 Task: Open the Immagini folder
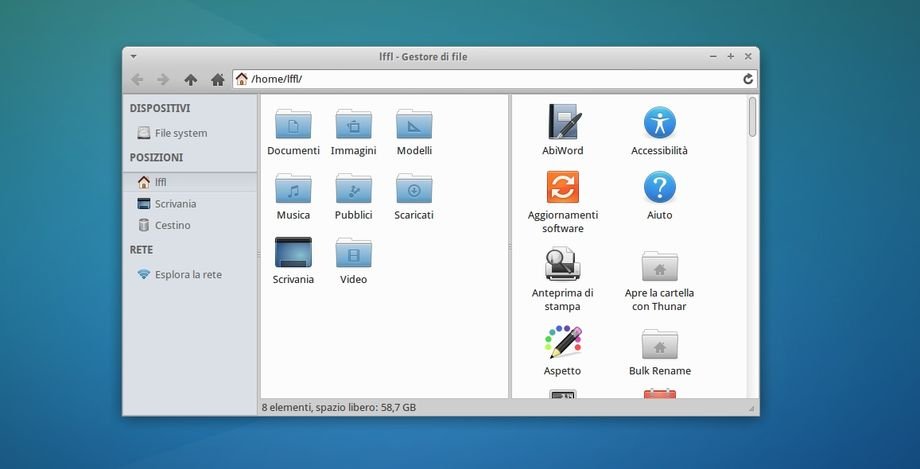[x=353, y=124]
